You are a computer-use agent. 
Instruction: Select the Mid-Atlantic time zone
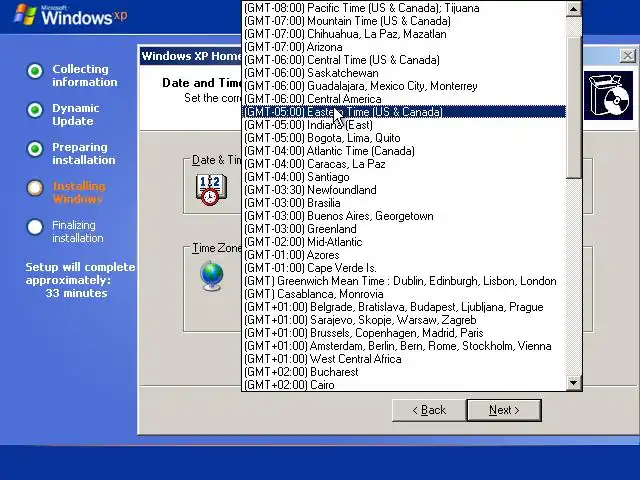(x=404, y=242)
